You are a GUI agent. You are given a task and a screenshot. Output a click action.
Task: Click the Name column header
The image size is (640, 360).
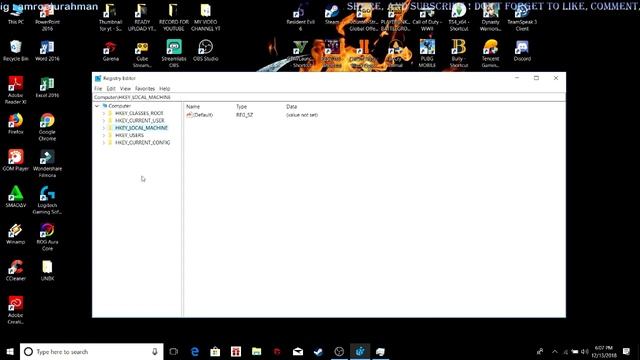pos(193,107)
